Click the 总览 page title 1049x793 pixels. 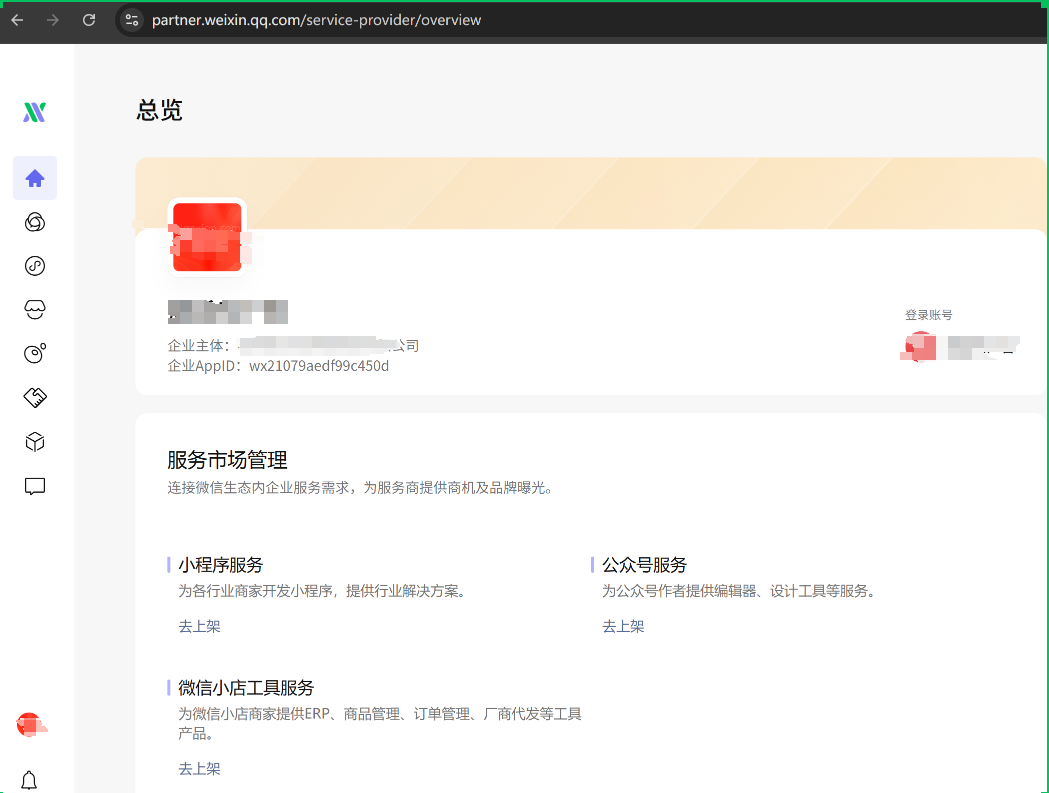click(159, 110)
